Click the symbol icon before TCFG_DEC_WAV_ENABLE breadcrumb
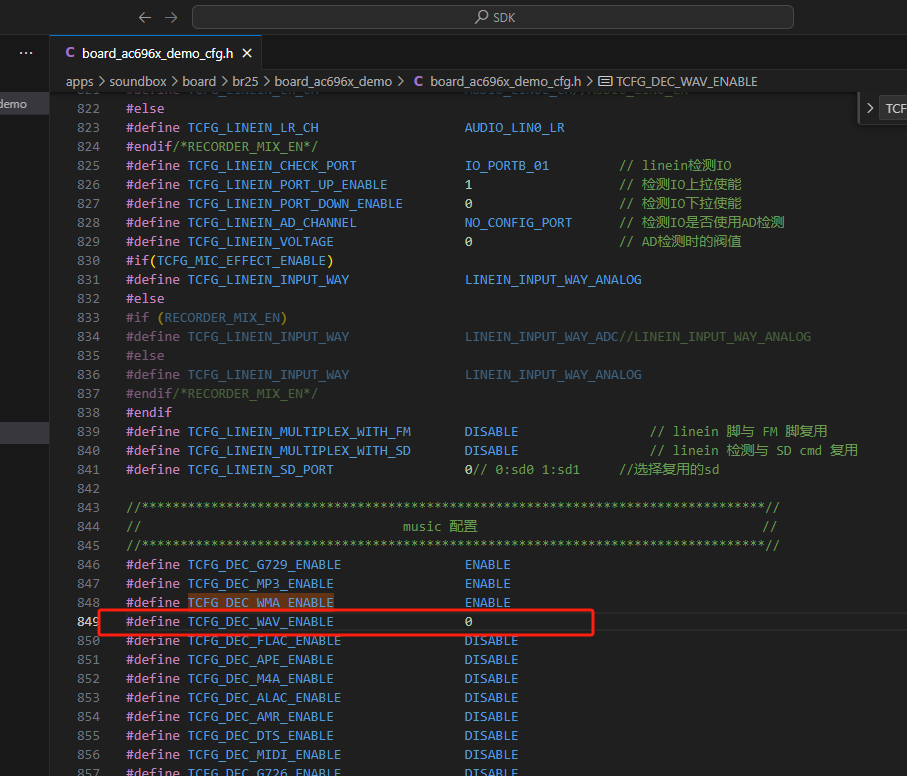Image resolution: width=907 pixels, height=776 pixels. pos(605,82)
